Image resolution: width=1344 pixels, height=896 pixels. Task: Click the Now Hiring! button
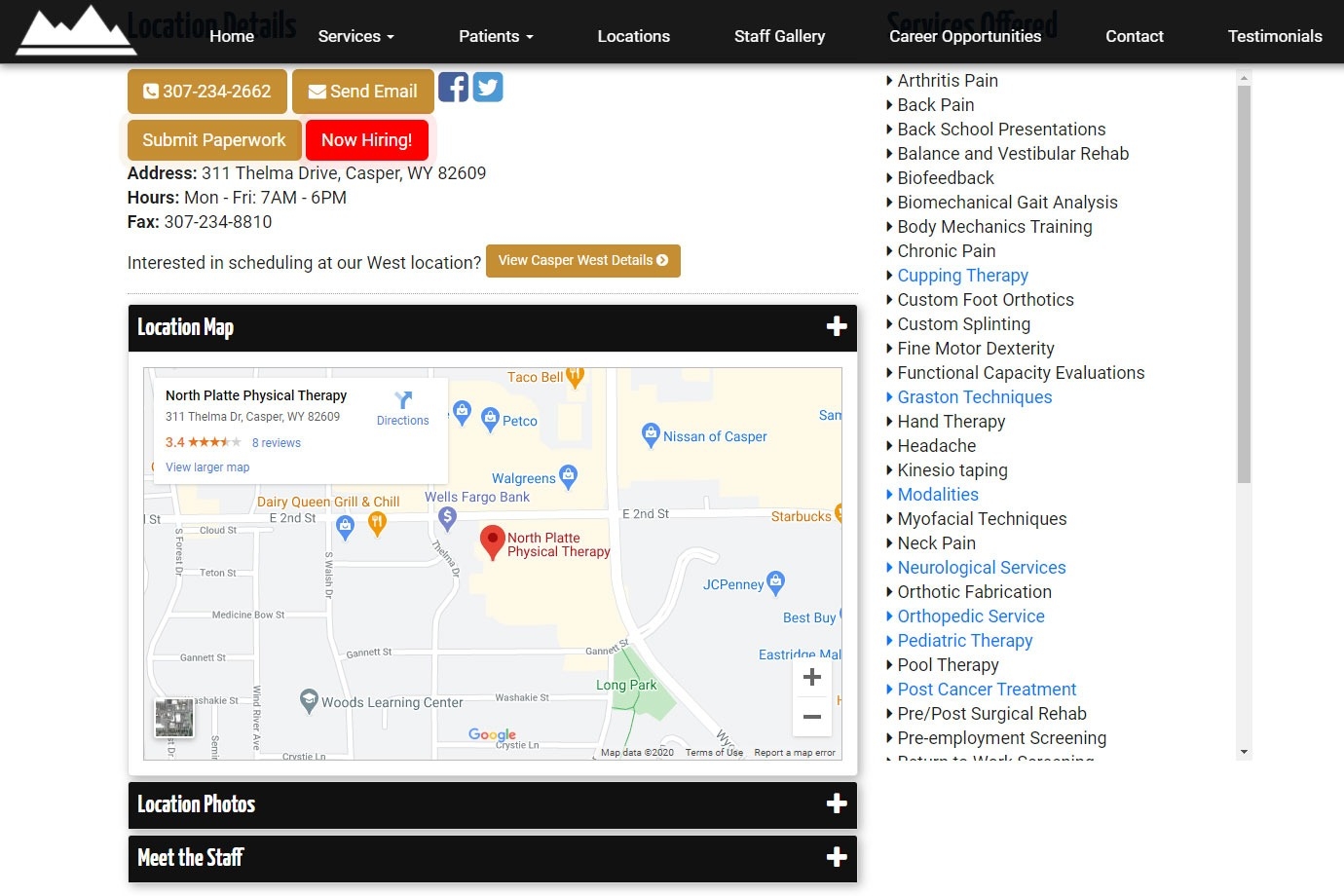(x=367, y=140)
